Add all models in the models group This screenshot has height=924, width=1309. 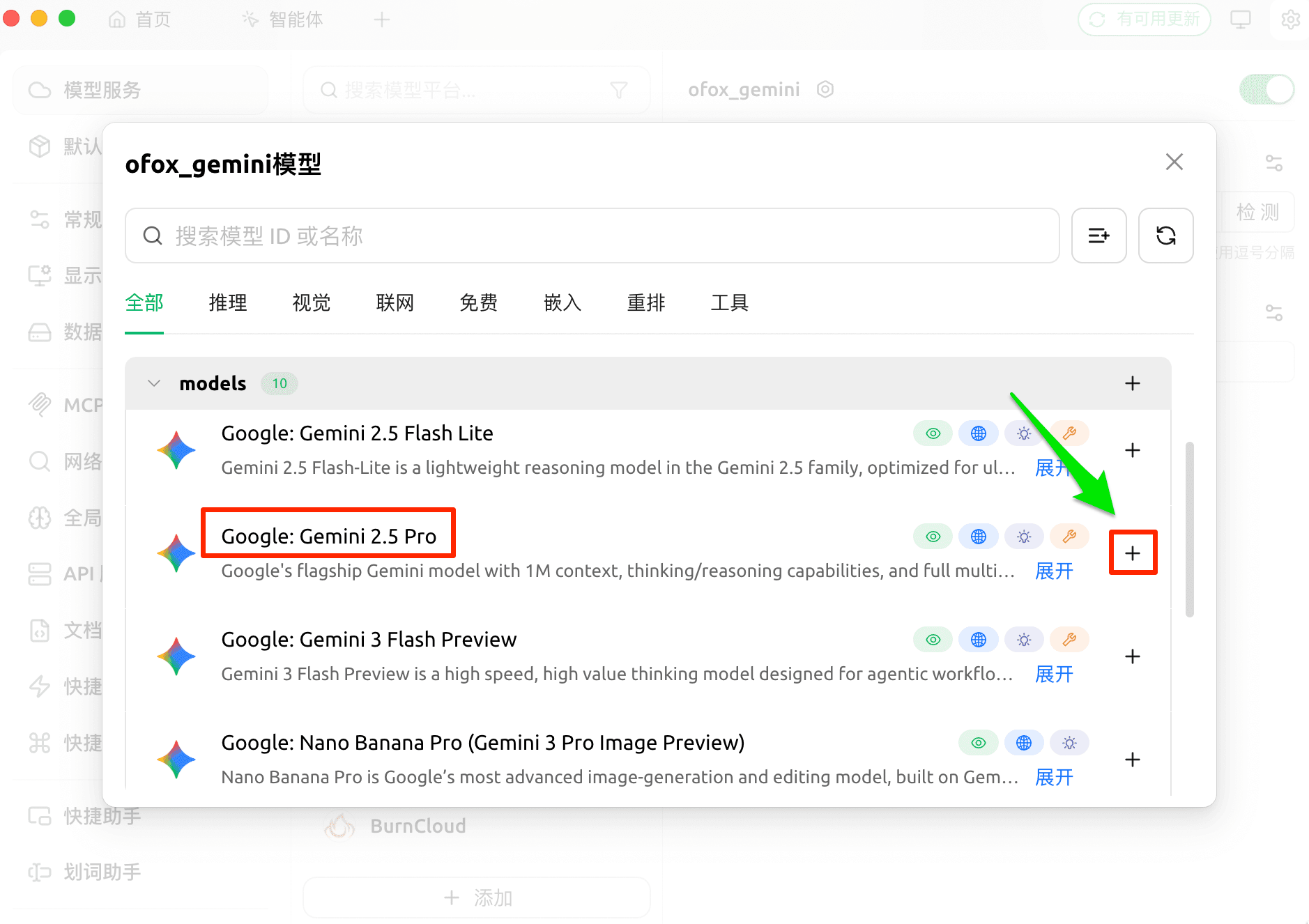coord(1133,383)
